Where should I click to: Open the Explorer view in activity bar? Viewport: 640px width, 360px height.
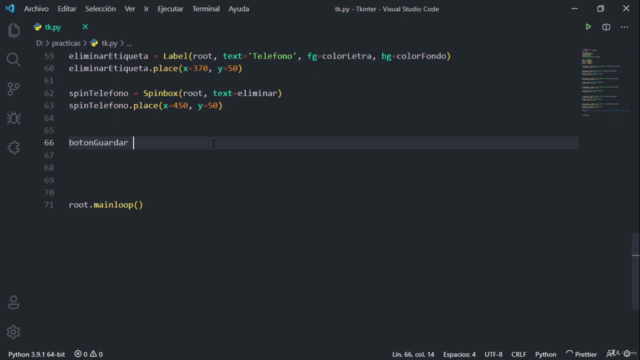tap(13, 30)
